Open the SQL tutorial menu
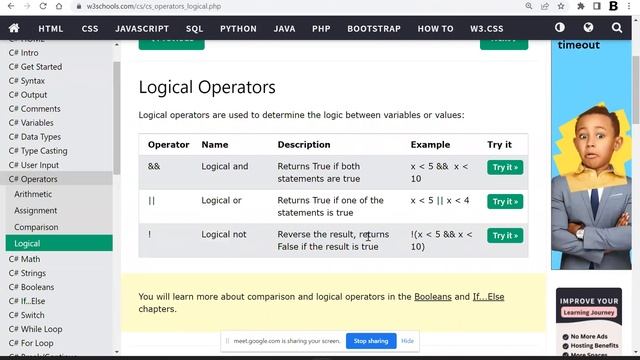 click(x=194, y=29)
